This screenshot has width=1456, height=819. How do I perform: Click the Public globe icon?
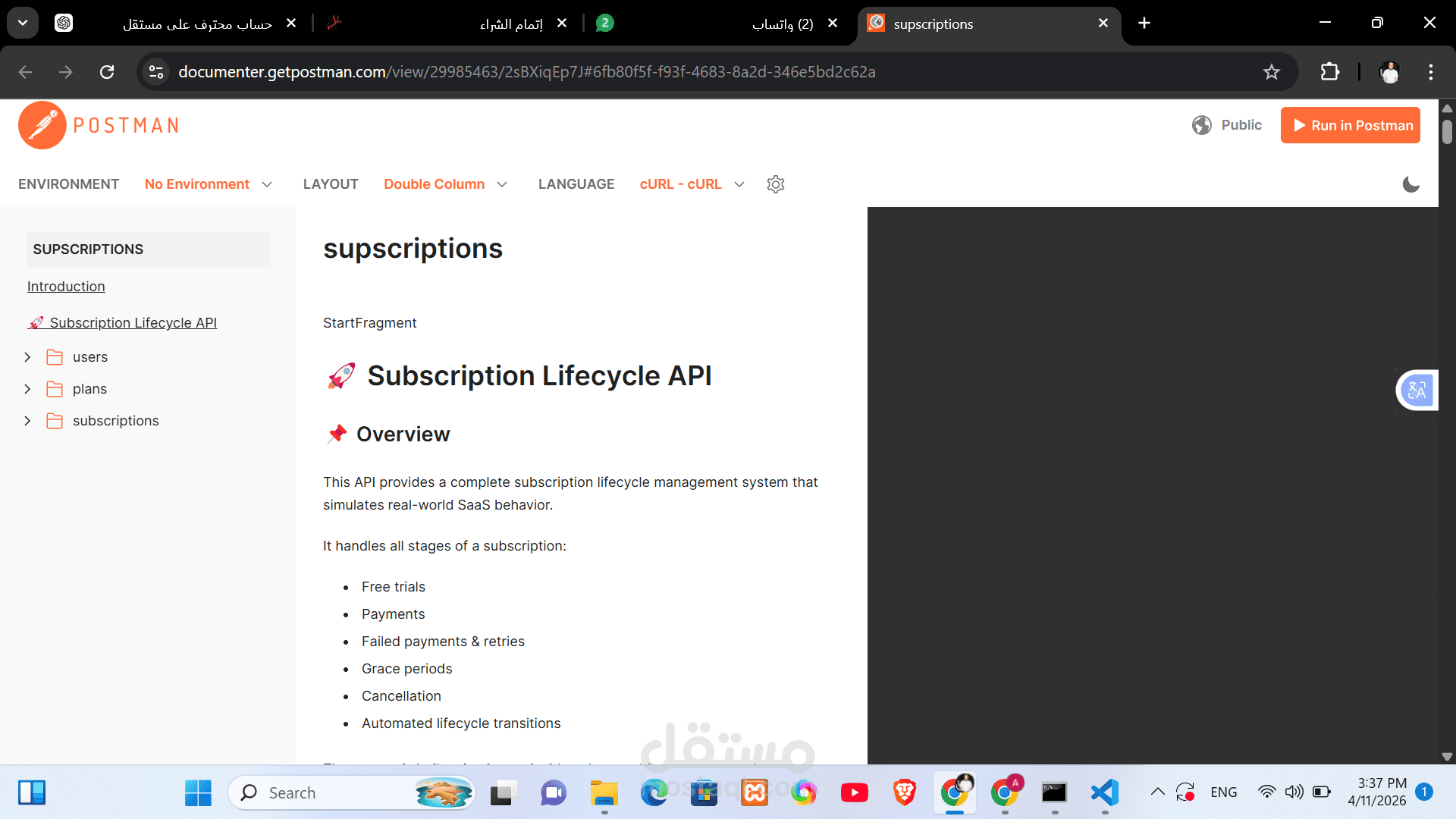coord(1202,125)
